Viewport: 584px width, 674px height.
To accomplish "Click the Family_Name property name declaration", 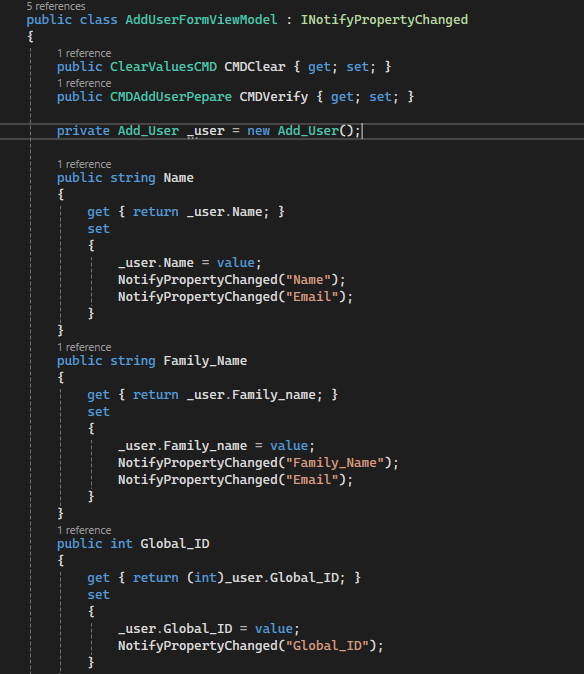I will tap(205, 361).
